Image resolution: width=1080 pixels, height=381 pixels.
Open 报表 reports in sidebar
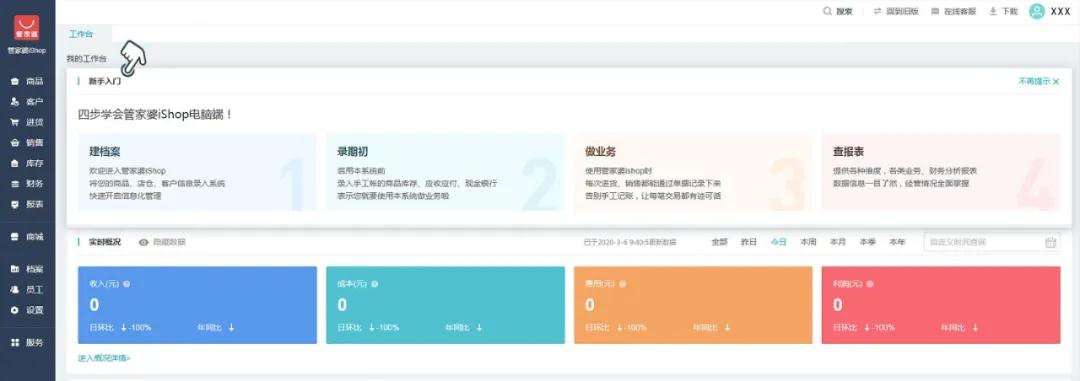pyautogui.click(x=28, y=204)
